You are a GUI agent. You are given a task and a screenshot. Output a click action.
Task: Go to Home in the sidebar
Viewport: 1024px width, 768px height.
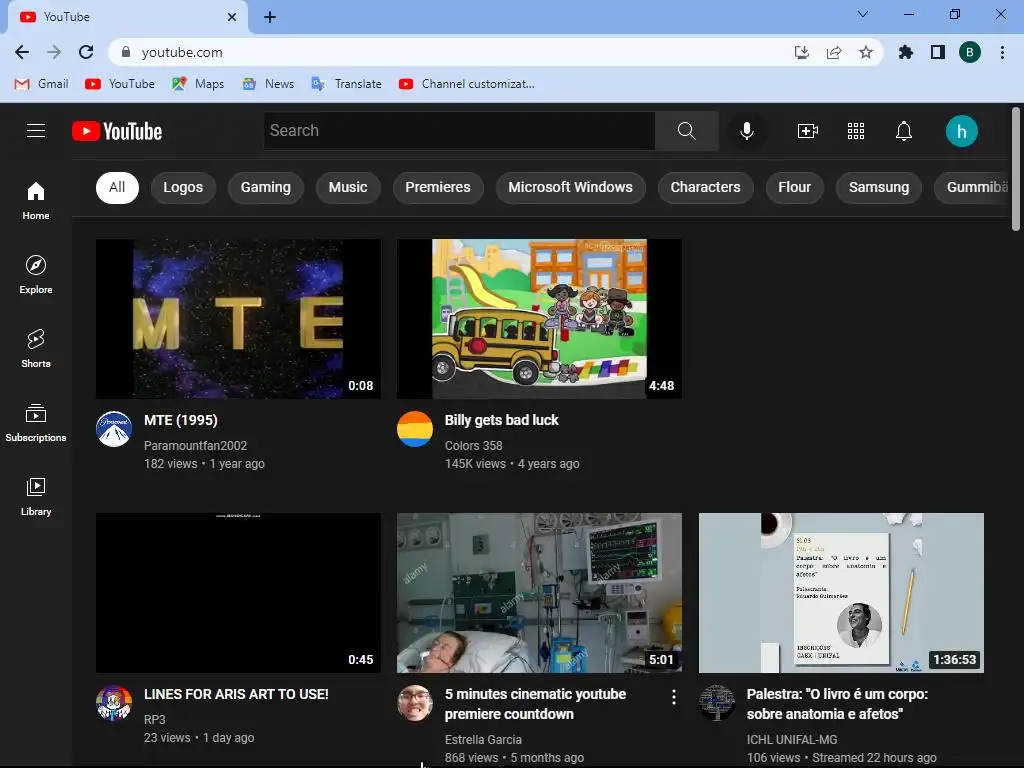pos(36,200)
